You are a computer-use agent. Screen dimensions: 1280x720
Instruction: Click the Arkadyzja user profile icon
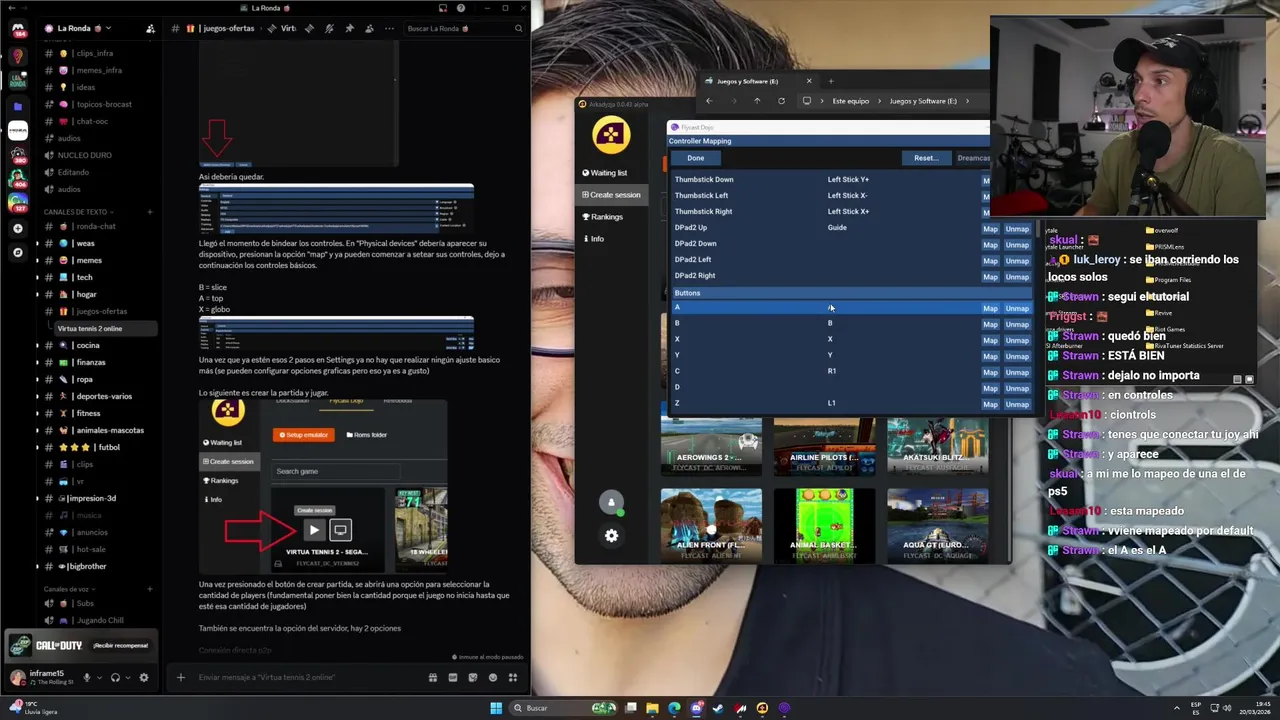(611, 502)
